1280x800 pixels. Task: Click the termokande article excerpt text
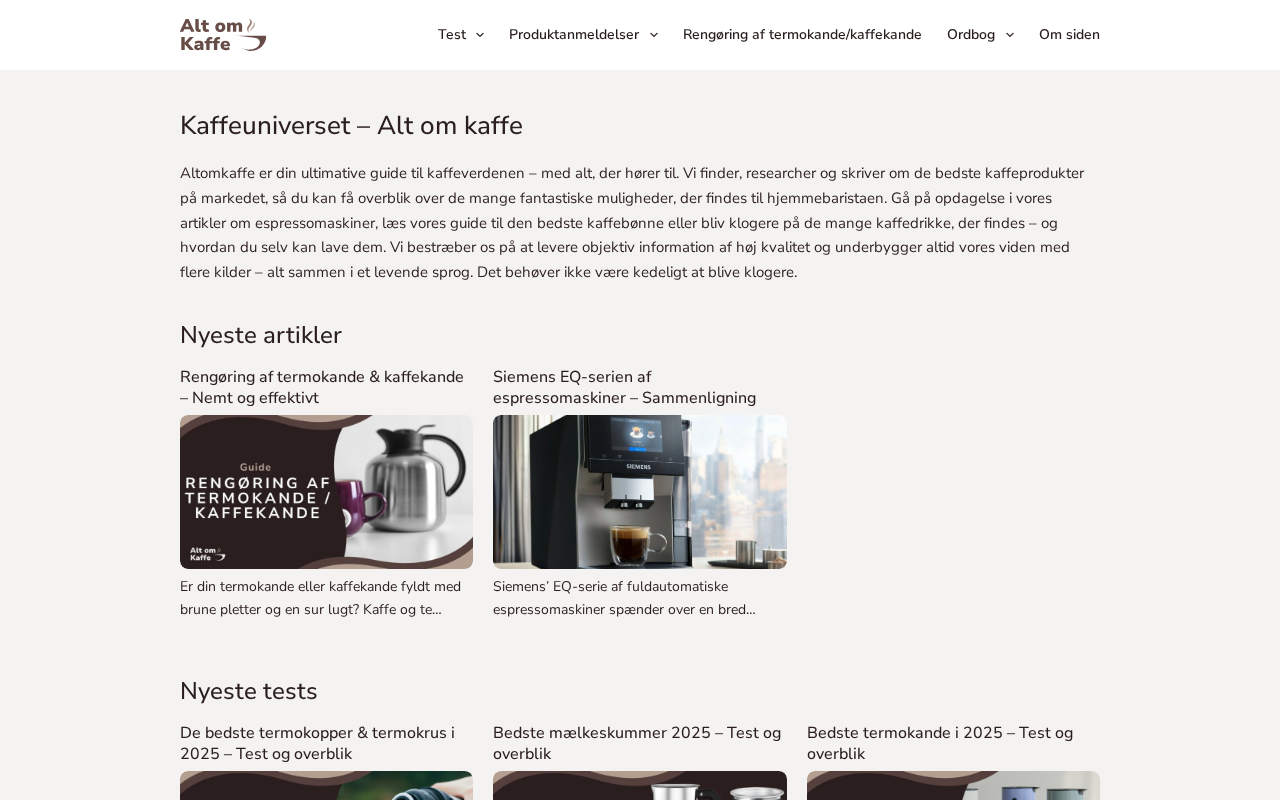[321, 598]
